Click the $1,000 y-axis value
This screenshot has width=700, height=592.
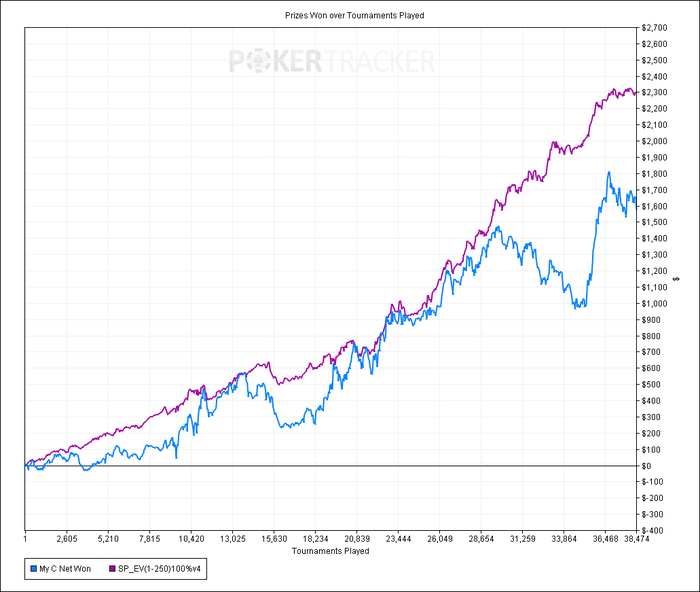click(654, 304)
